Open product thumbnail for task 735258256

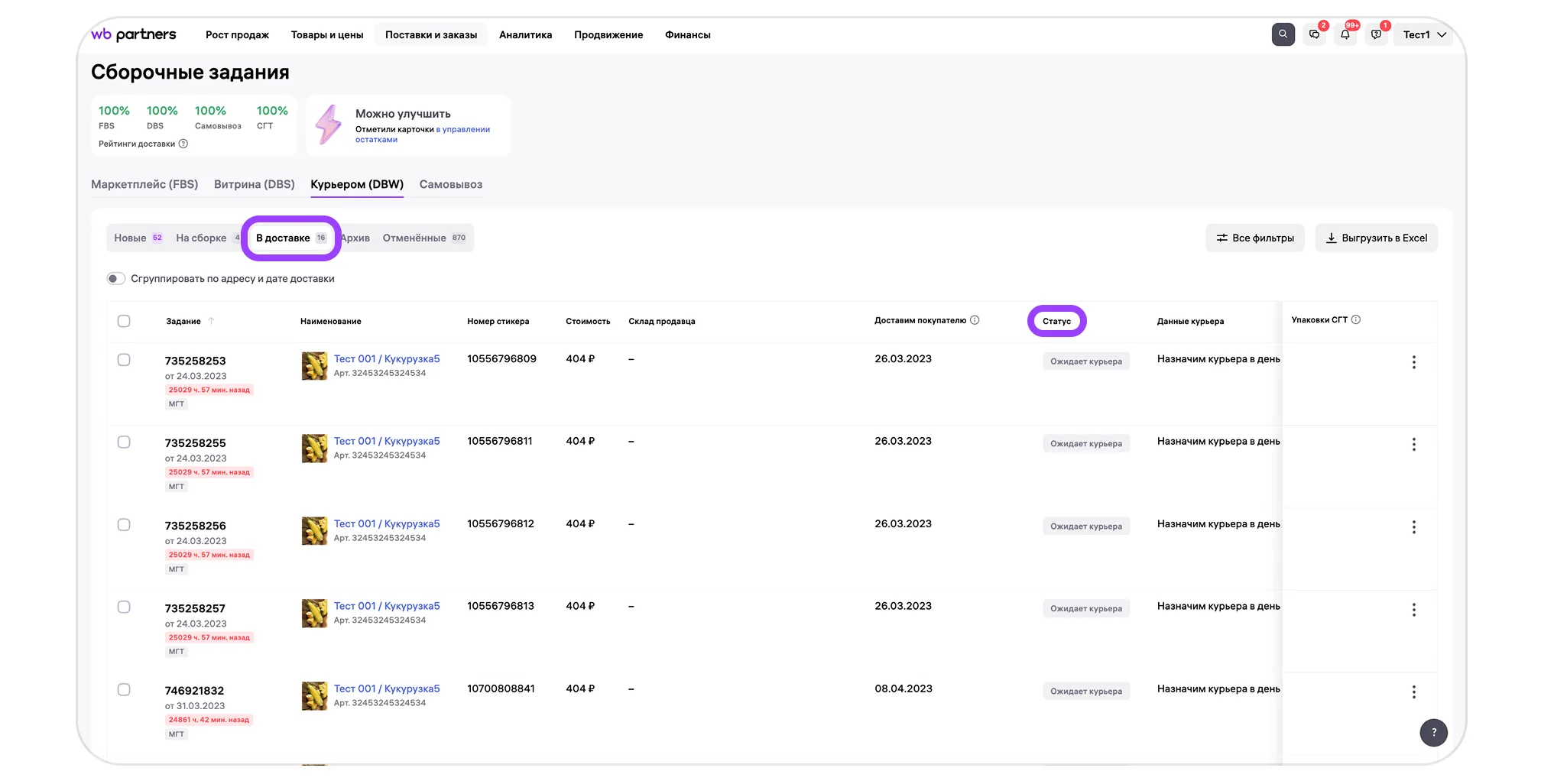(314, 531)
